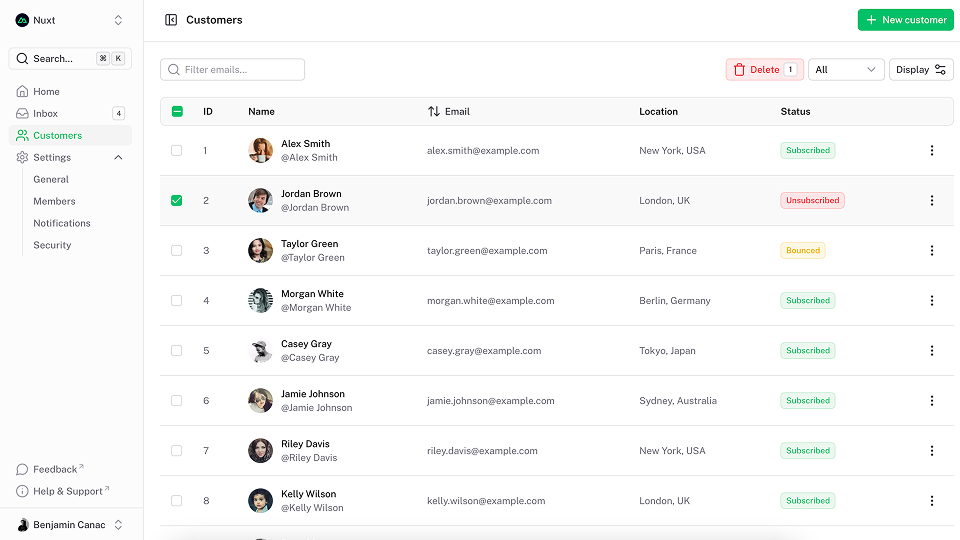Screen dimensions: 960x540
Task: Select the Morgan White row checkbox
Action: 177,301
